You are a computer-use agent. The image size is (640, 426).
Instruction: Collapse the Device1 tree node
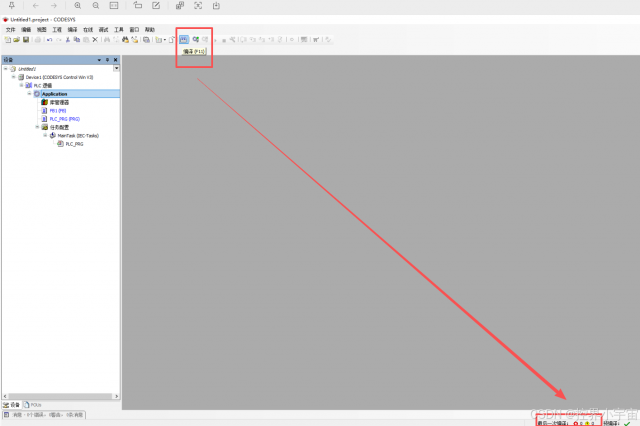[13, 77]
